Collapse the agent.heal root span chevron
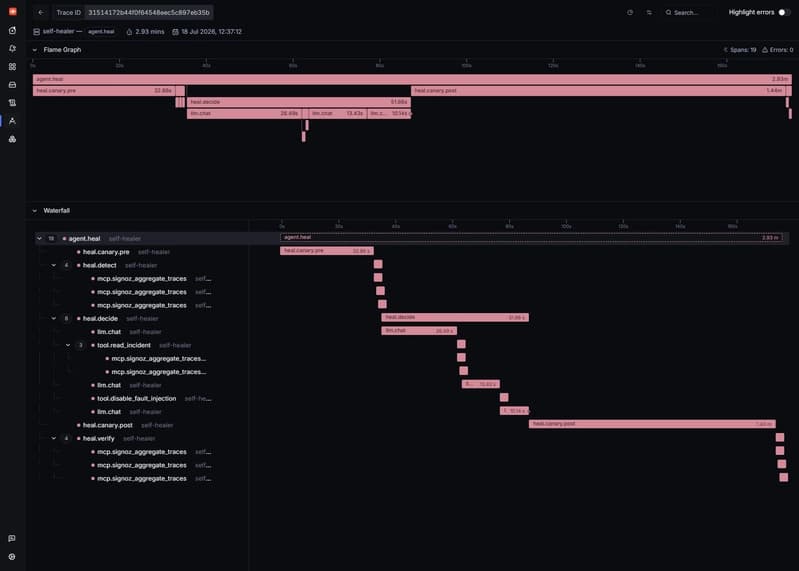799x571 pixels. (39, 238)
